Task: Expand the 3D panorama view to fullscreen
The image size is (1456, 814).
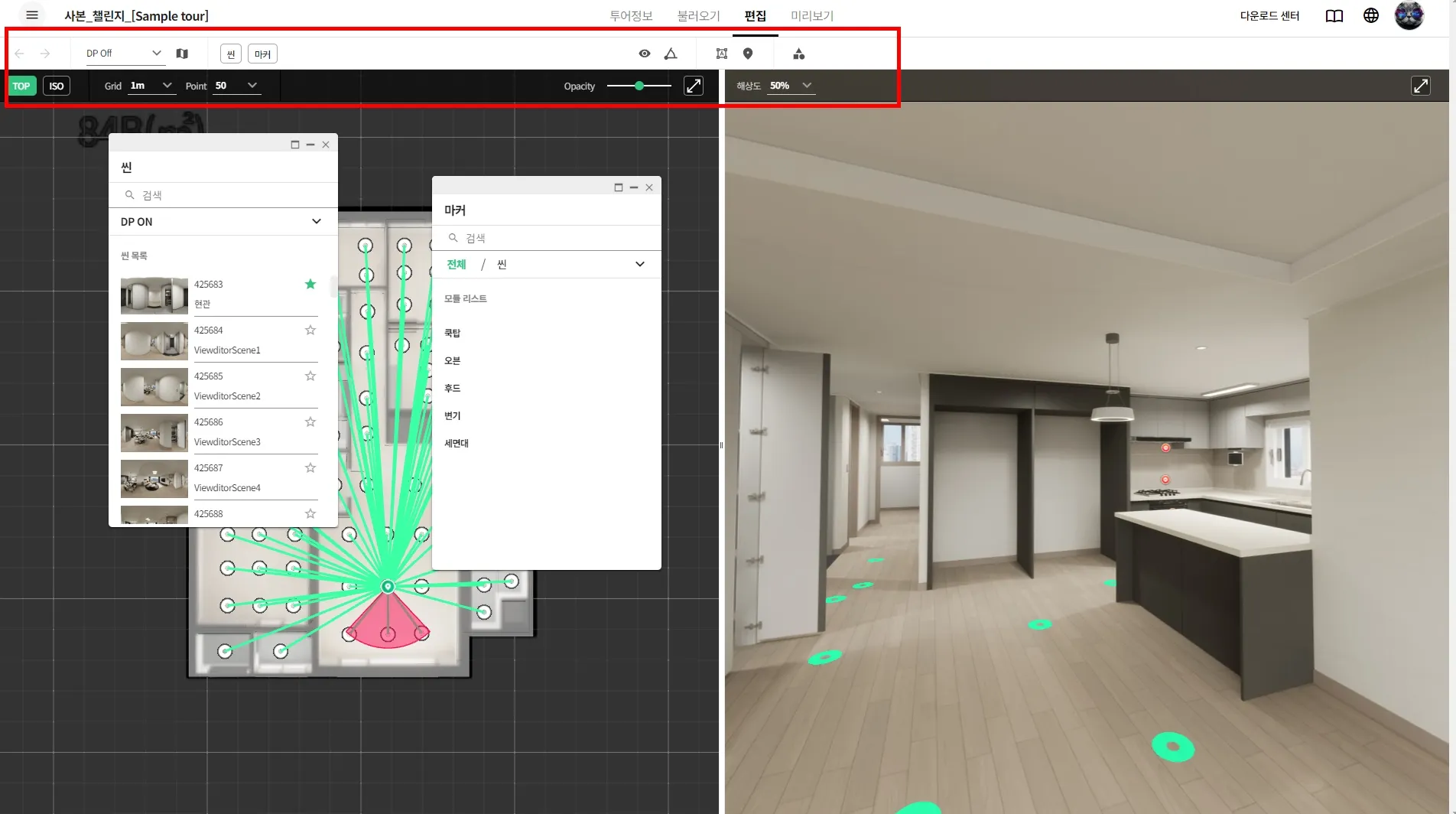Action: (x=1421, y=86)
